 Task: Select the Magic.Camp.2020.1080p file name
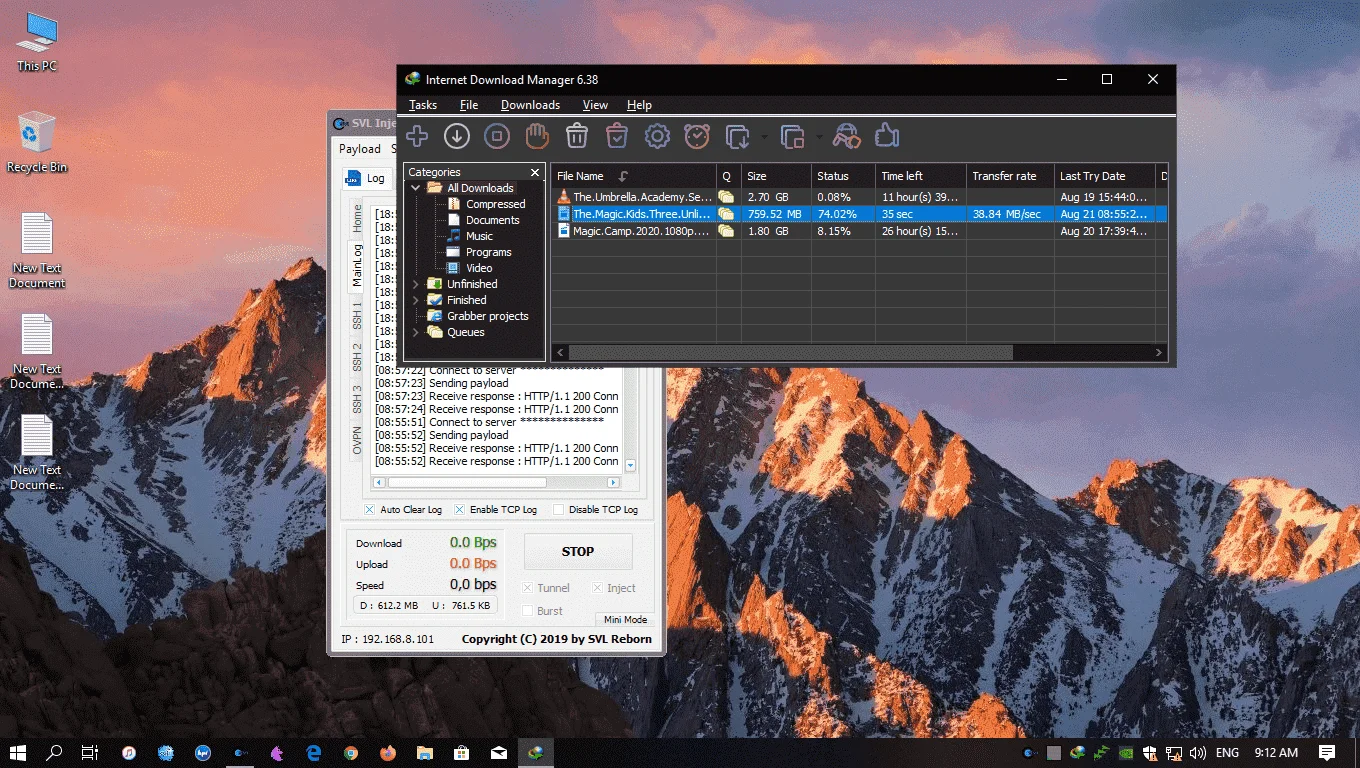(x=642, y=231)
